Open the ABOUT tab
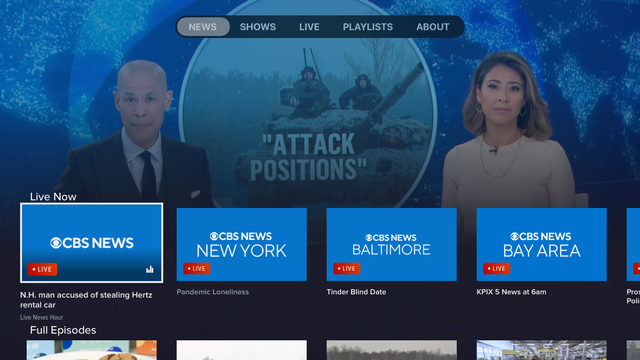Image resolution: width=640 pixels, height=360 pixels. coord(433,27)
